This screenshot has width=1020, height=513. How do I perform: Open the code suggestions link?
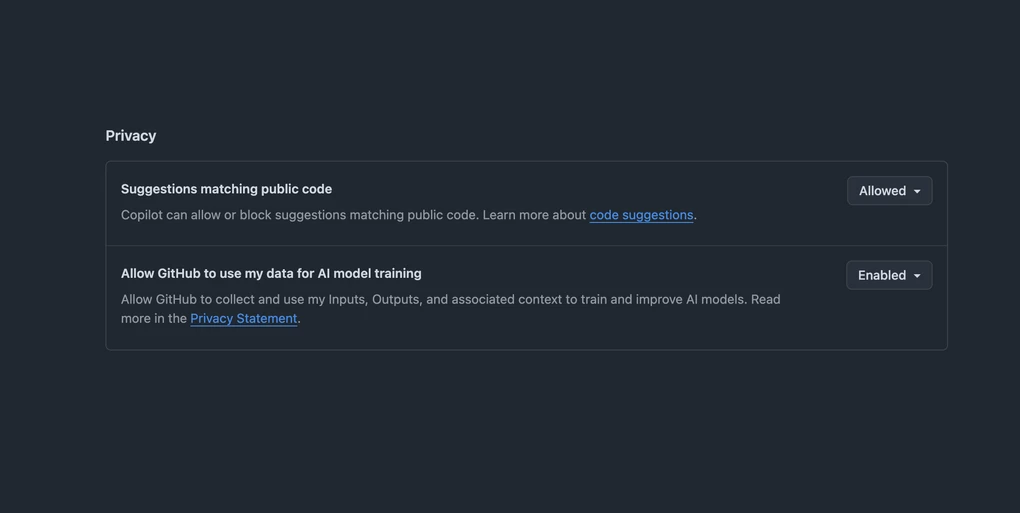(641, 215)
